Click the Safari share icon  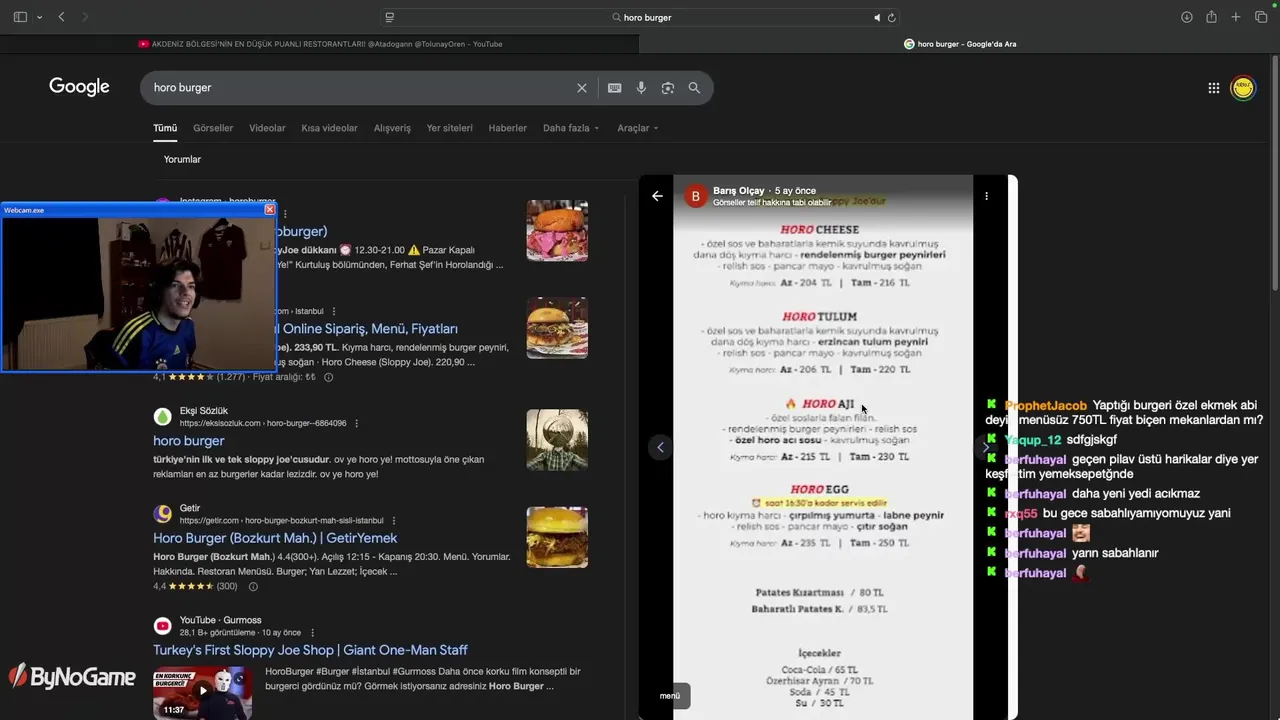[x=1211, y=17]
